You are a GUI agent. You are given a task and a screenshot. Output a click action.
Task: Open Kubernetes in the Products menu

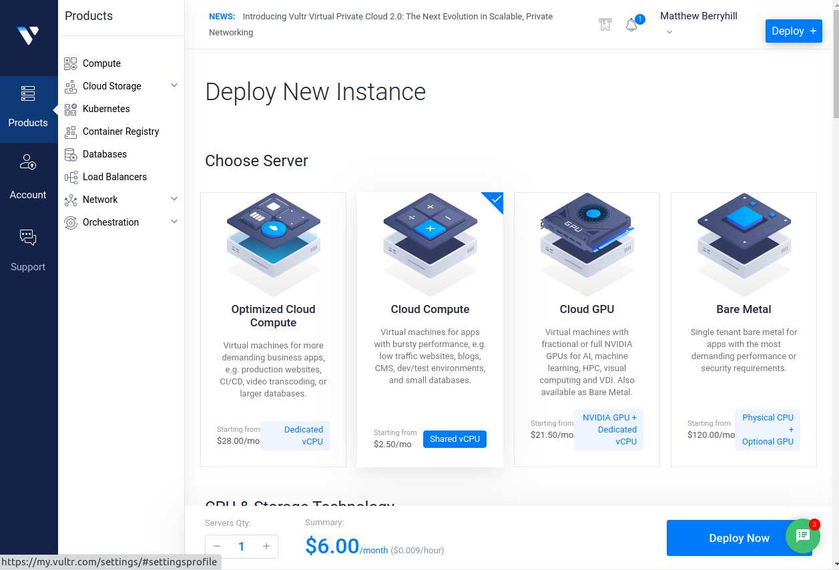click(106, 109)
